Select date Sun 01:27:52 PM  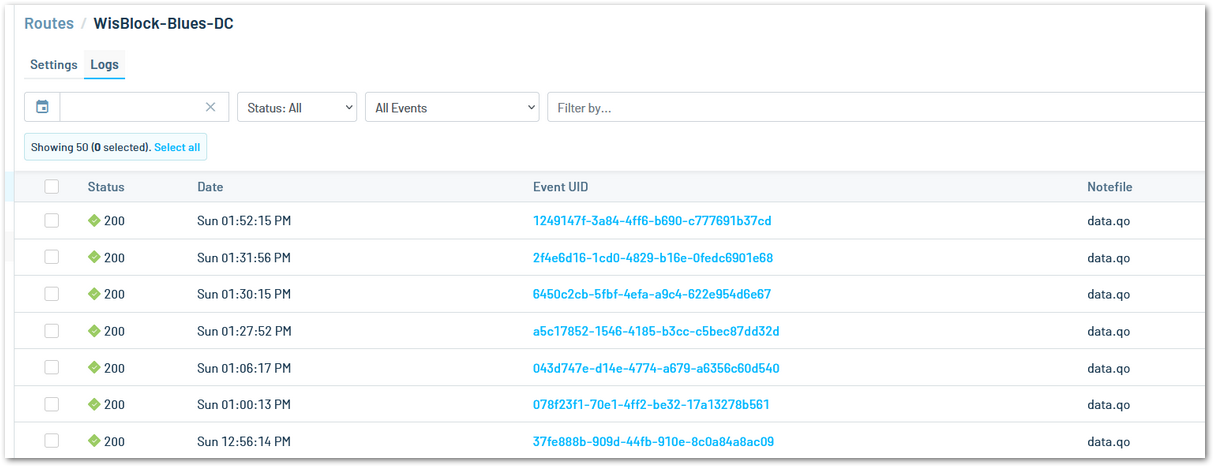point(244,331)
